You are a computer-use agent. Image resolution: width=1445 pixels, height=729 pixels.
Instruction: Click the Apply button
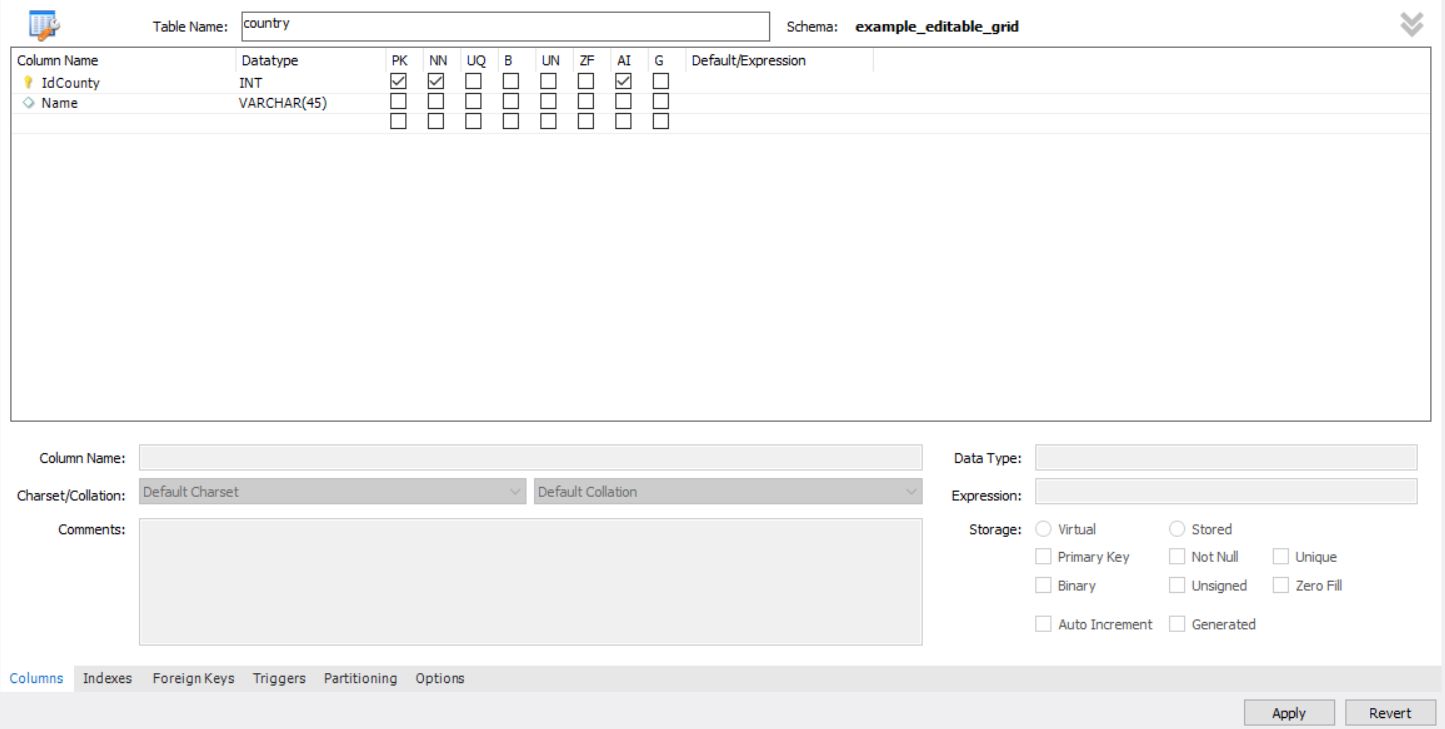[x=1288, y=713]
